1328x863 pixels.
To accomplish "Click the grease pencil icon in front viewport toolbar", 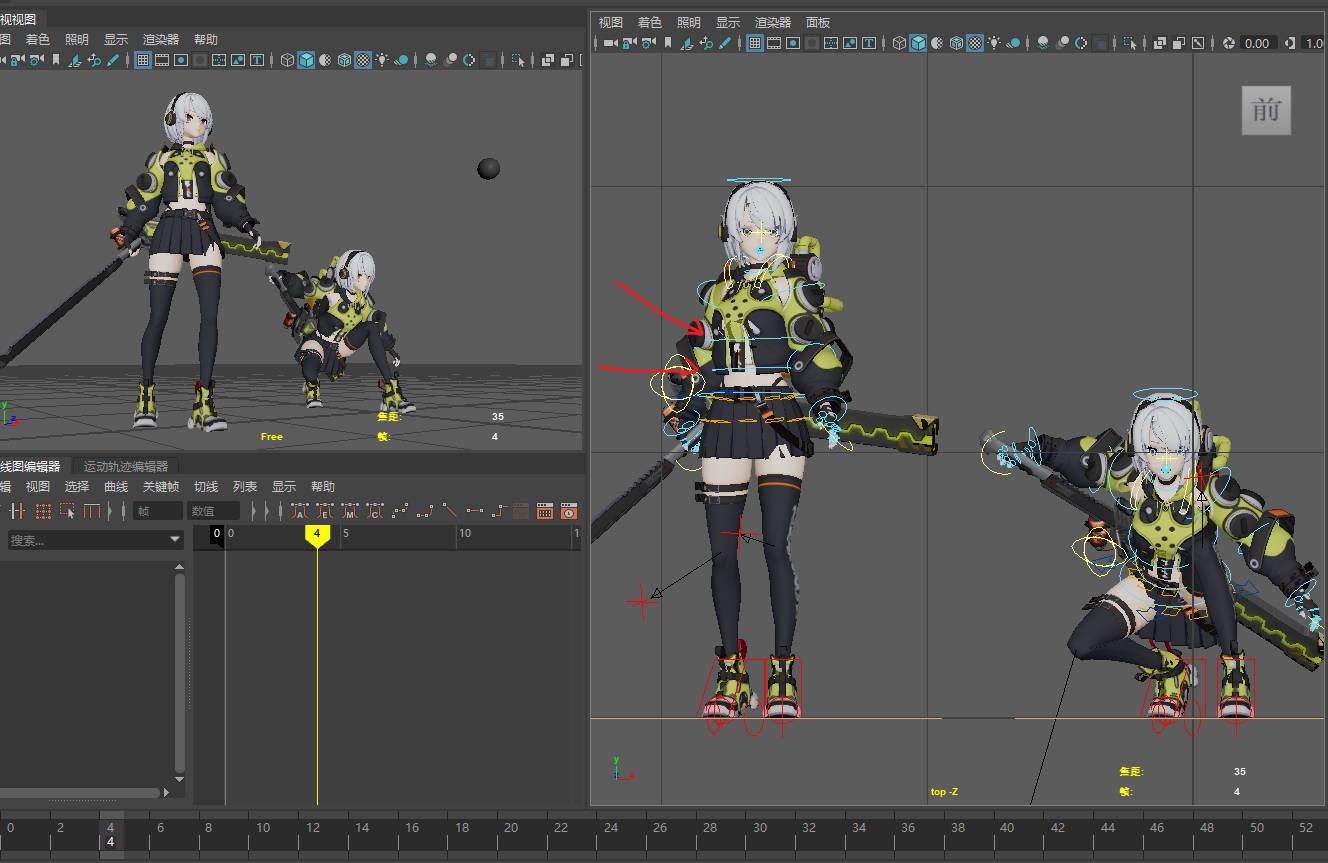I will click(726, 43).
